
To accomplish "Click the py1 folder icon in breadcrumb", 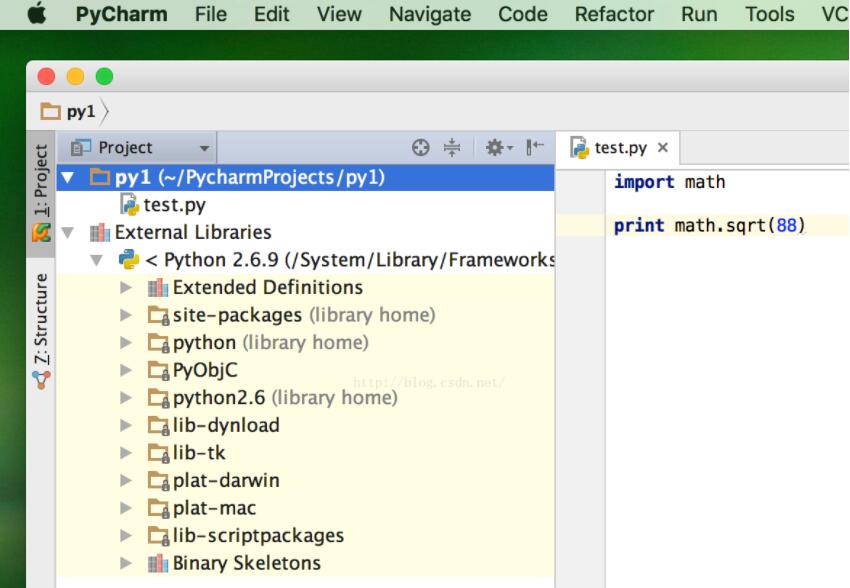I will click(50, 111).
